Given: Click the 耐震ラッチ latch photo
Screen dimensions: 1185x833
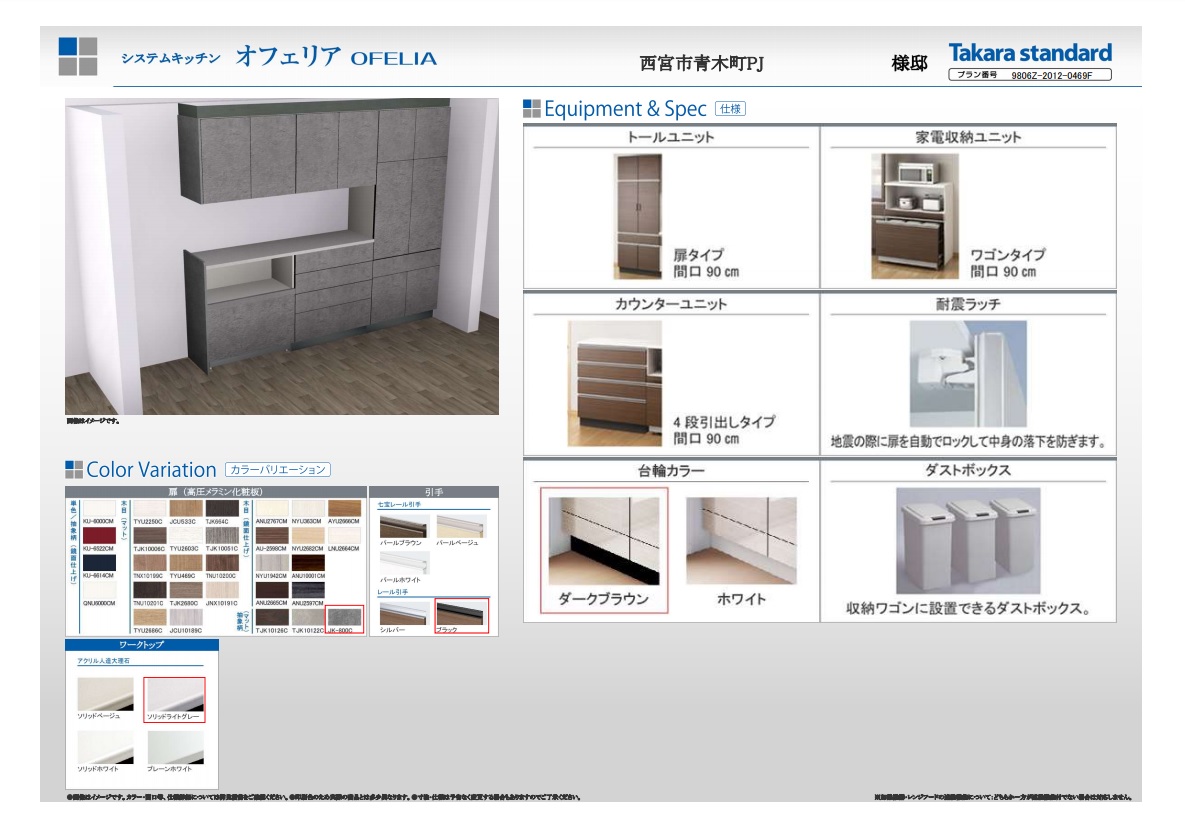Looking at the screenshot, I should click(968, 373).
